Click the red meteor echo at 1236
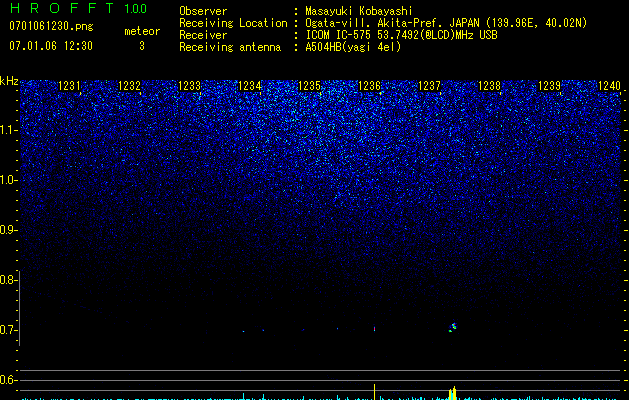 (374, 329)
